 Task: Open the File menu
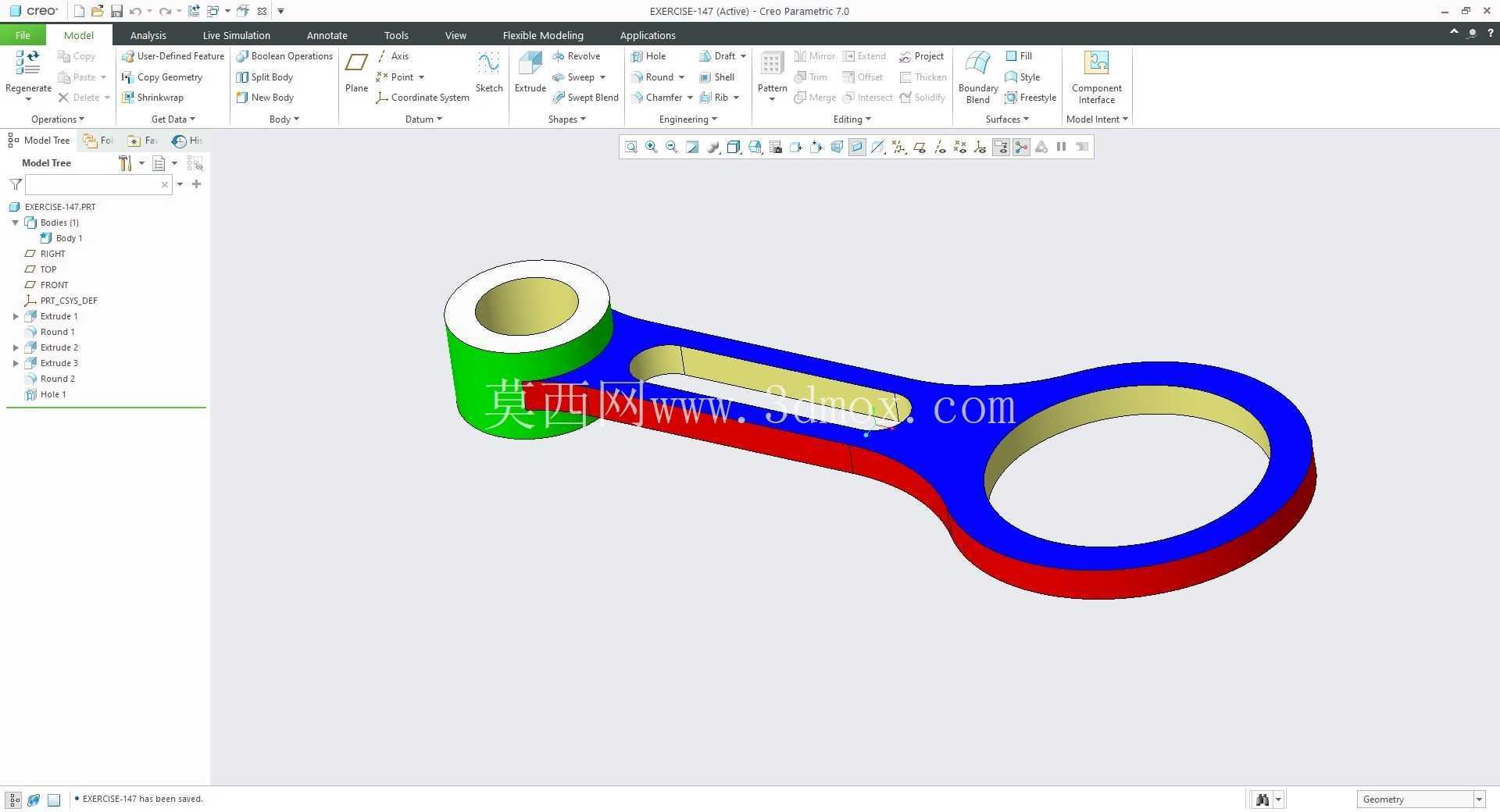pyautogui.click(x=23, y=35)
